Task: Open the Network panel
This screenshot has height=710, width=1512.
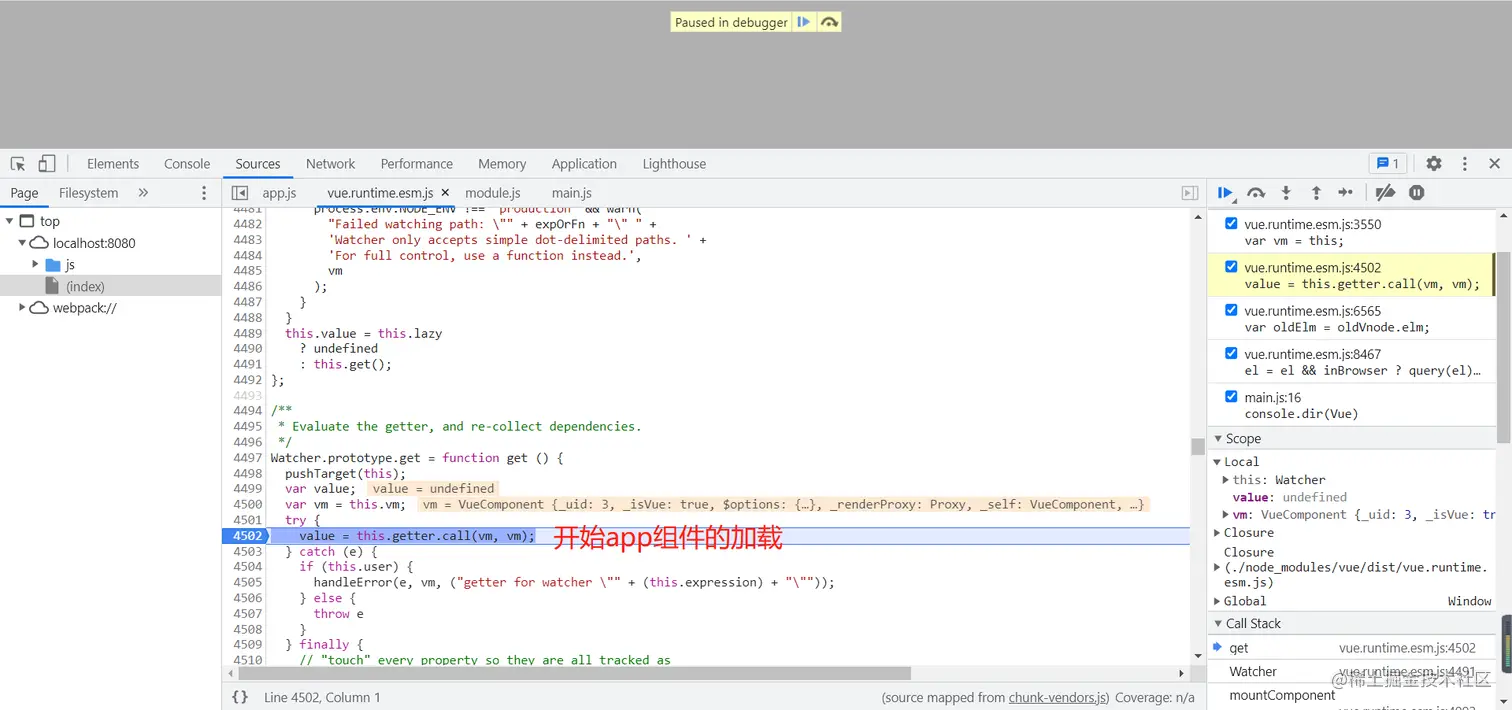Action: point(331,164)
